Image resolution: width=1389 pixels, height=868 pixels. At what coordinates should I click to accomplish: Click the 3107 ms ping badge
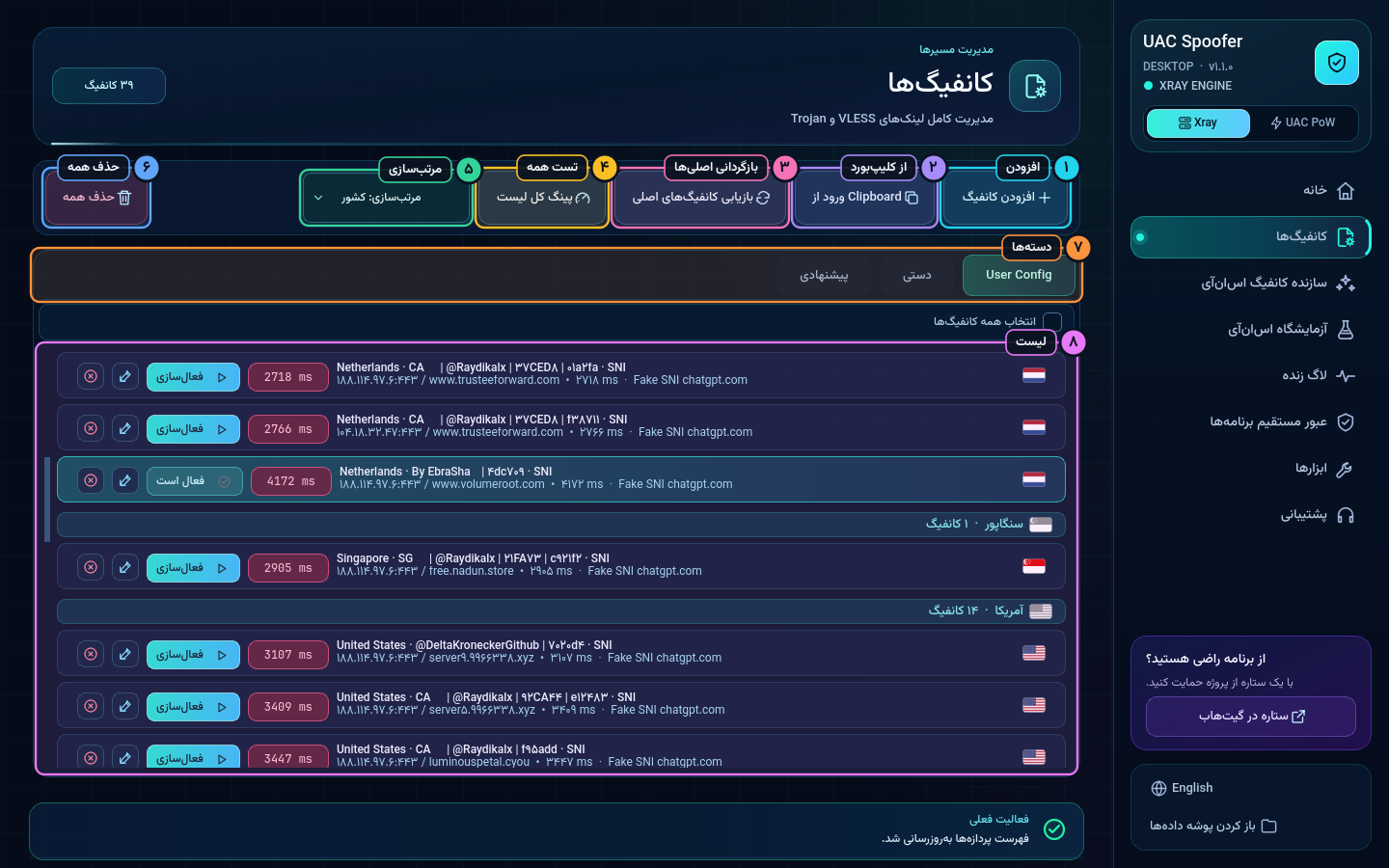287,655
